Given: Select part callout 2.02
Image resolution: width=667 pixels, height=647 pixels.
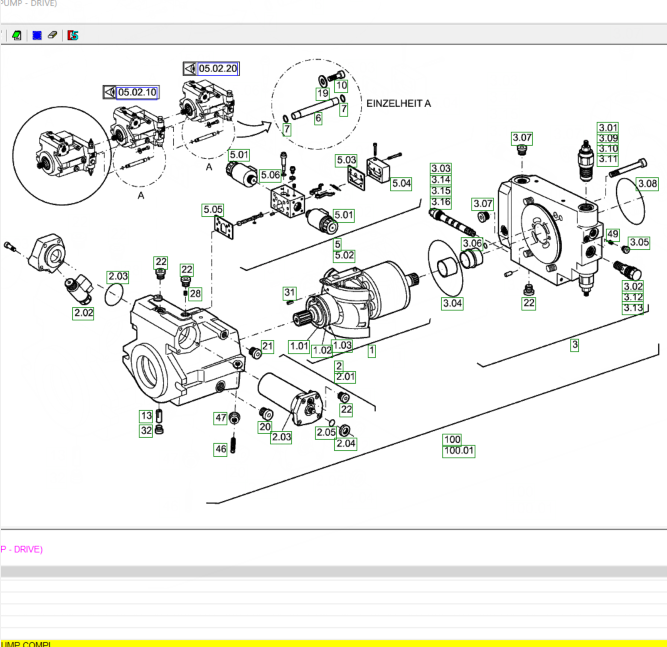Looking at the screenshot, I should [x=83, y=313].
